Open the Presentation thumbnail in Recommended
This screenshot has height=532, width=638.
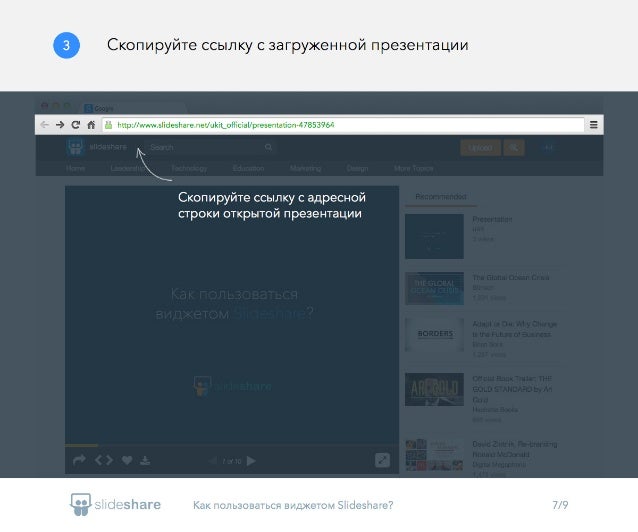pos(434,236)
